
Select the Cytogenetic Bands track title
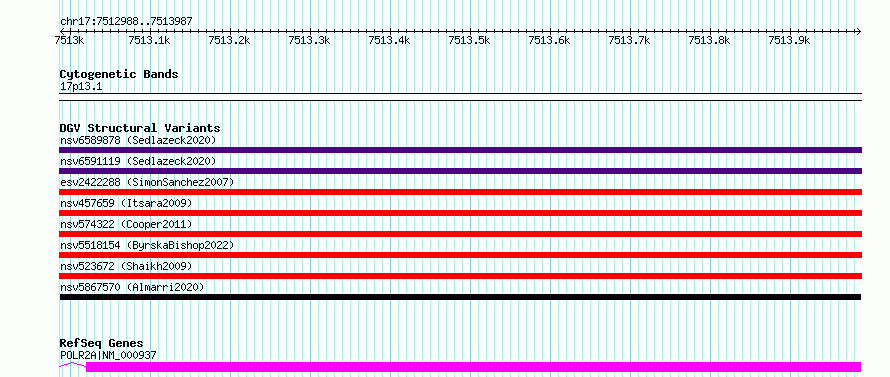(119, 74)
